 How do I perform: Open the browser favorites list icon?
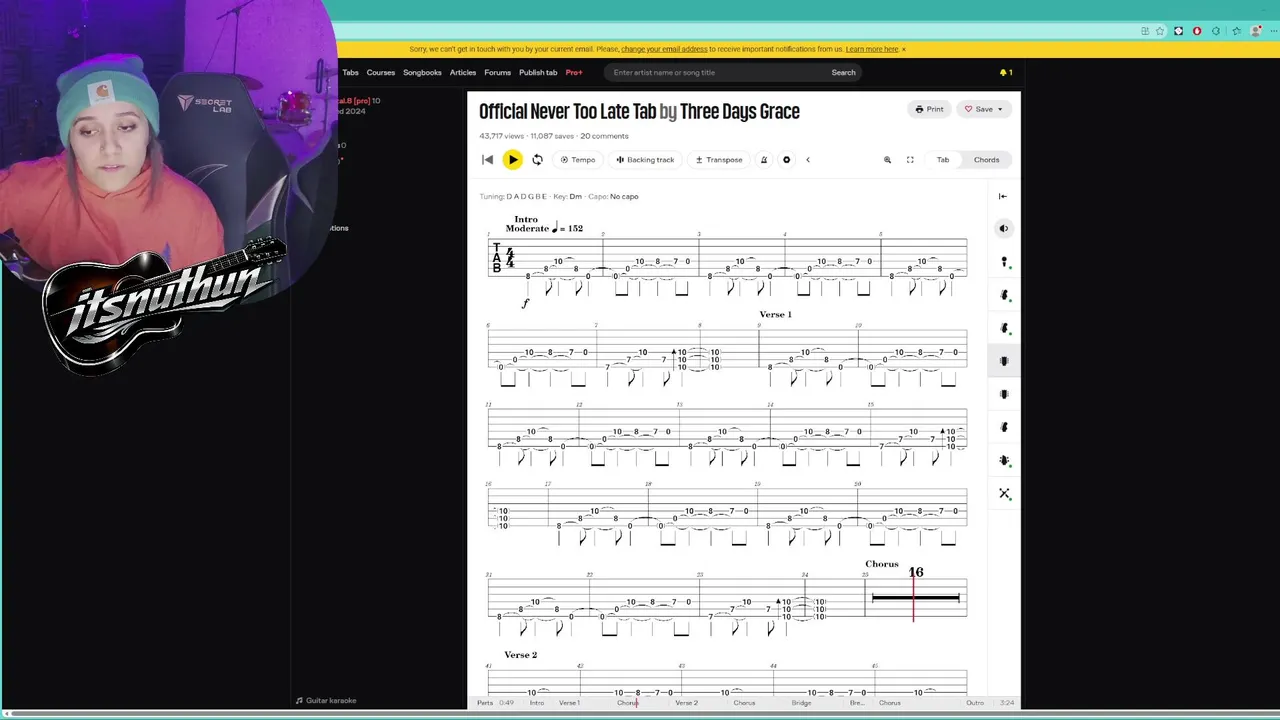[x=1237, y=31]
